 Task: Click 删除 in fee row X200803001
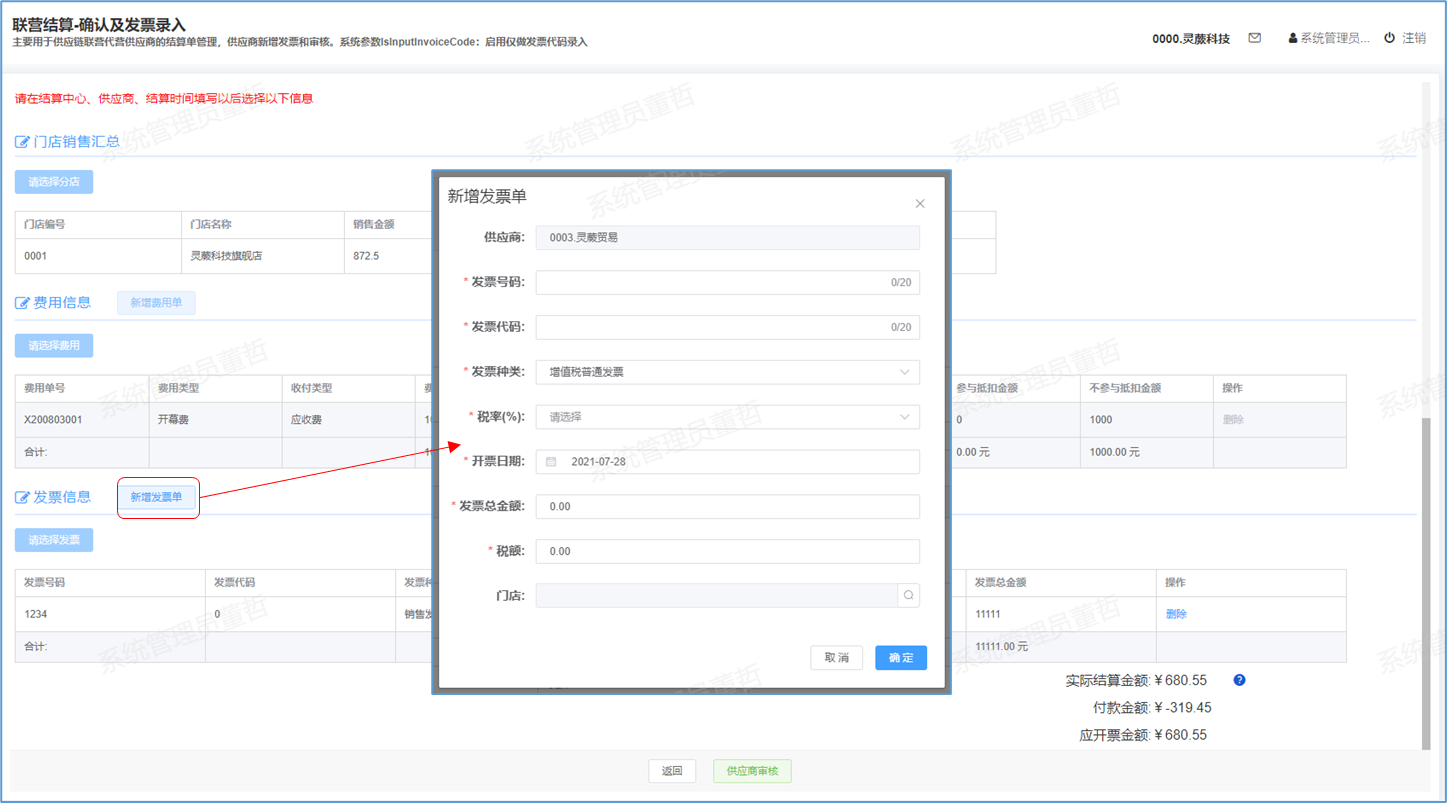pyautogui.click(x=1233, y=420)
